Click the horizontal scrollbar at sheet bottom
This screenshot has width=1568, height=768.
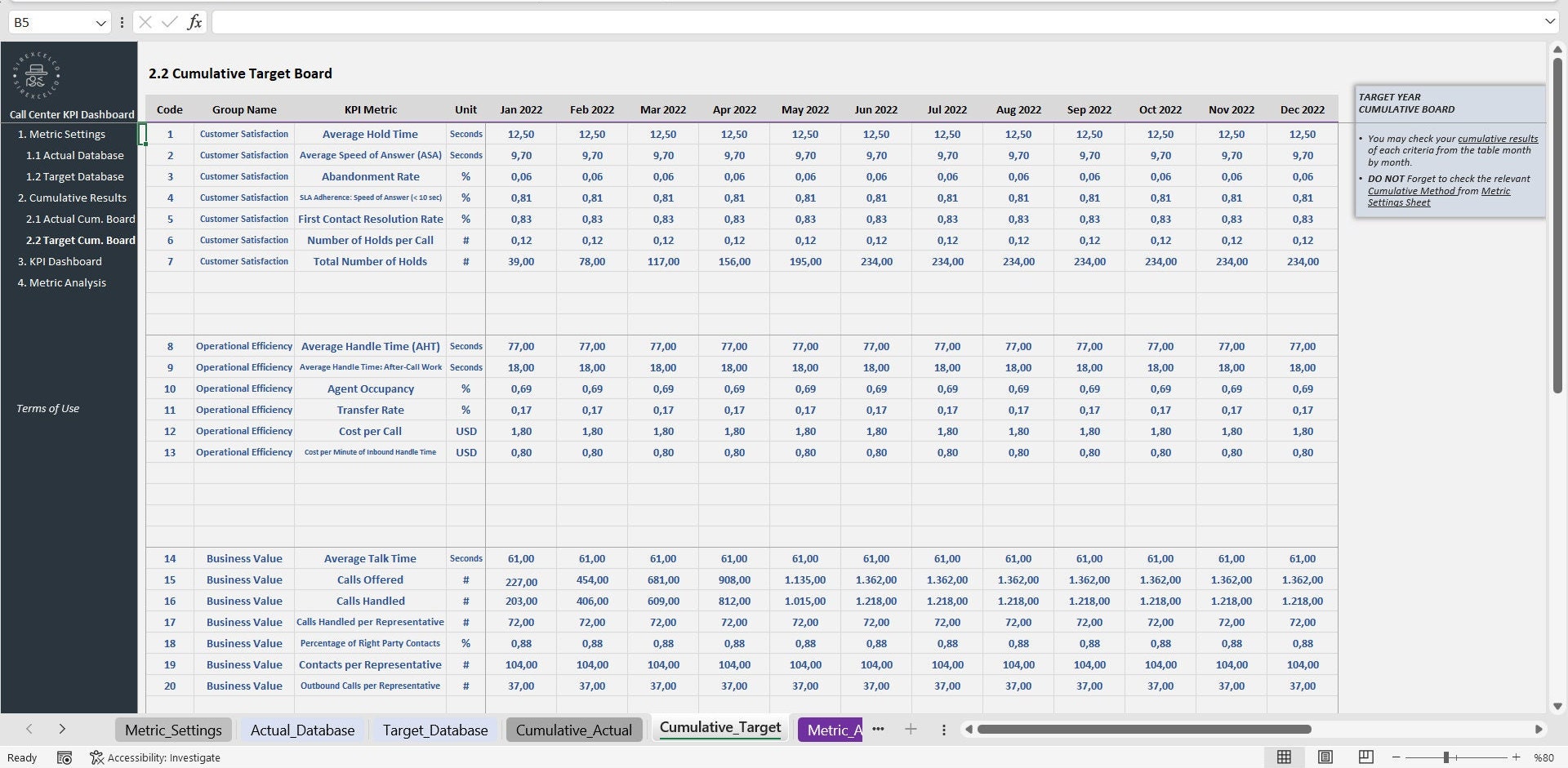(1143, 729)
